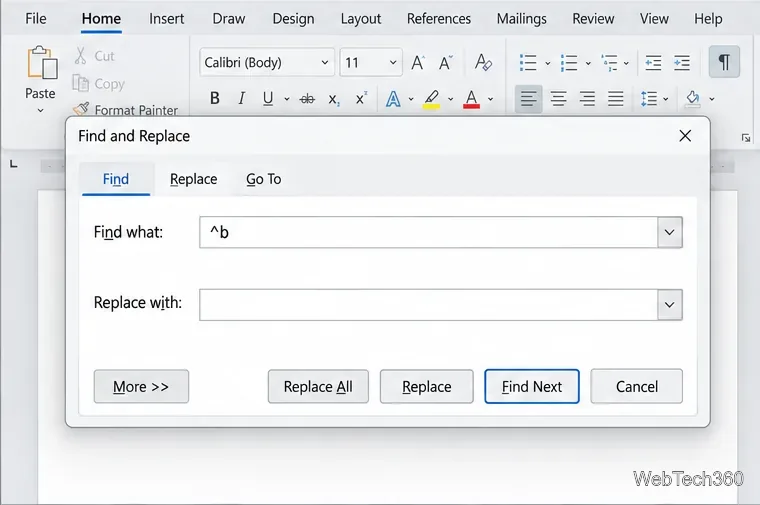Apply Italic formatting

point(241,98)
